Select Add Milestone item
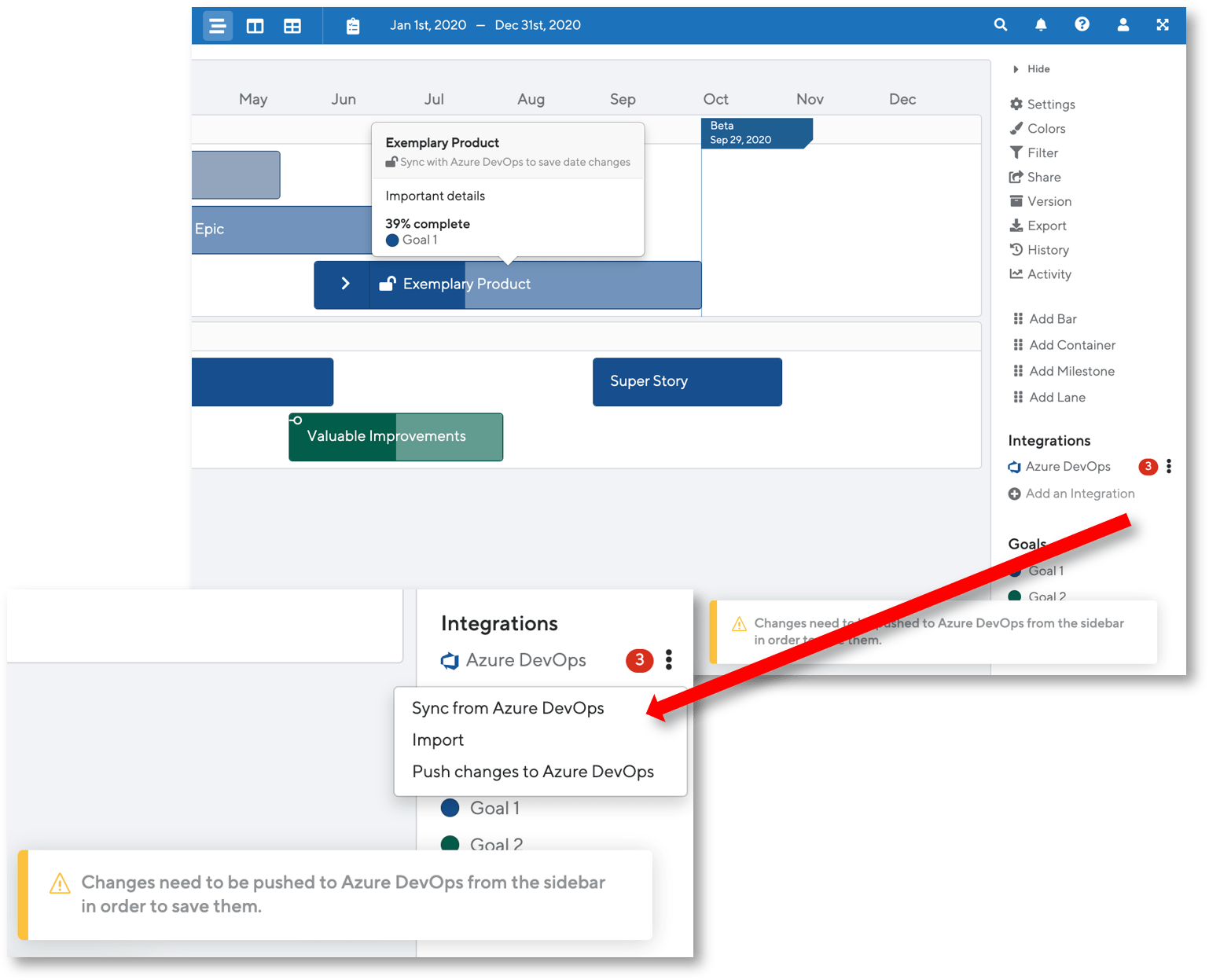This screenshot has width=1209, height=980. pyautogui.click(x=1064, y=371)
